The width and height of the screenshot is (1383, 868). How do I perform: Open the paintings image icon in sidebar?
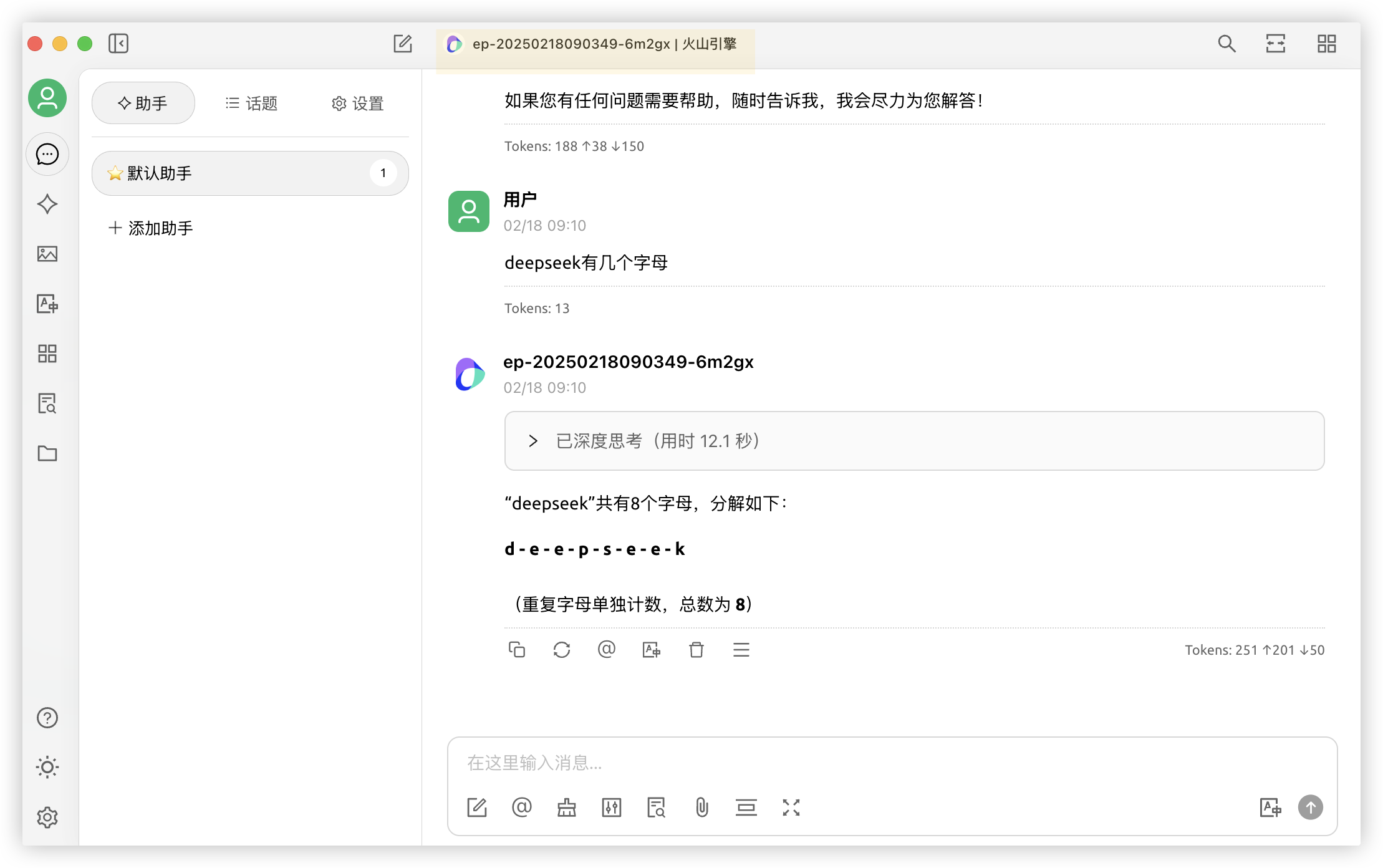47,254
